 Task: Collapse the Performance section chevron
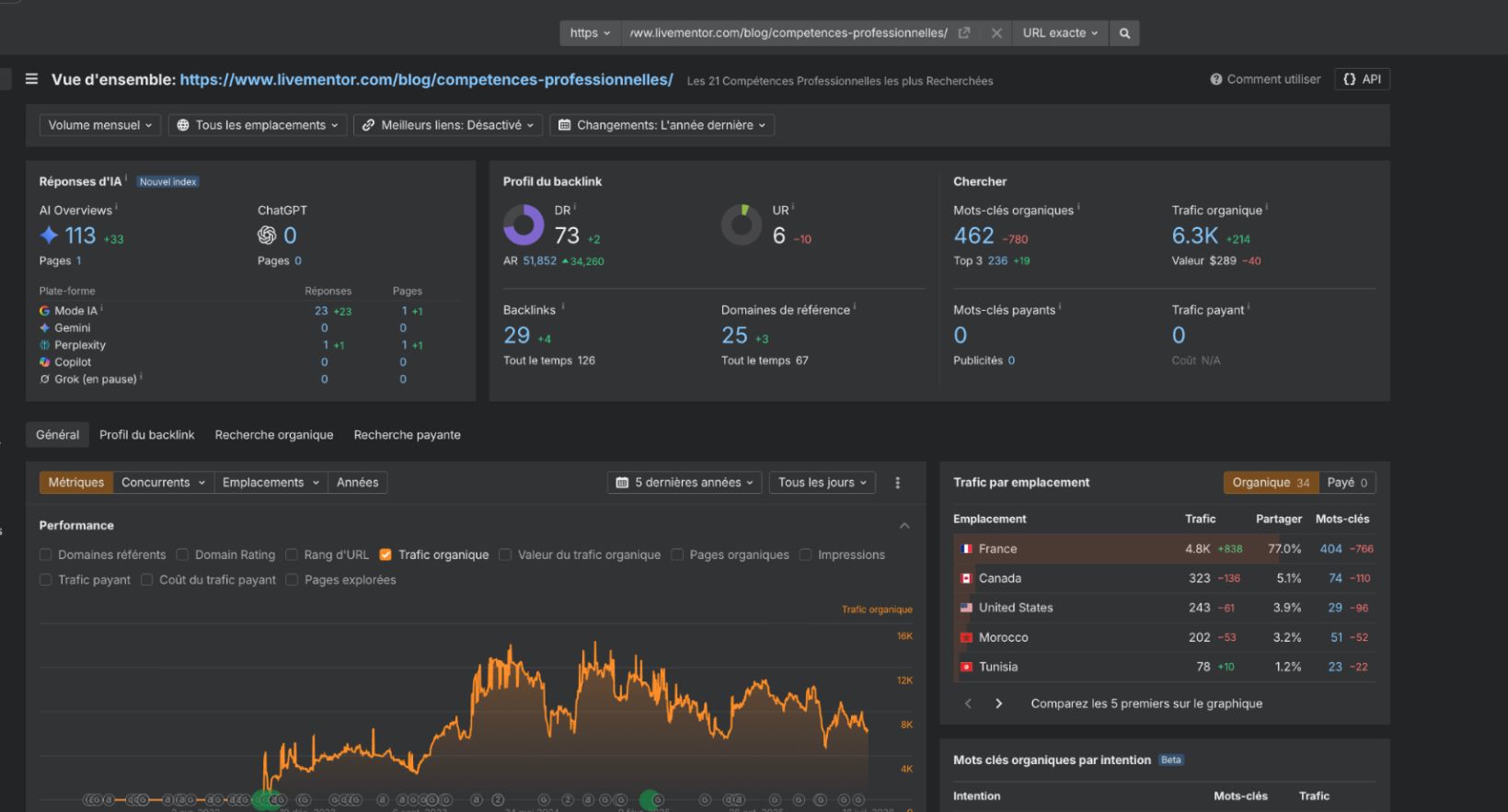point(904,526)
